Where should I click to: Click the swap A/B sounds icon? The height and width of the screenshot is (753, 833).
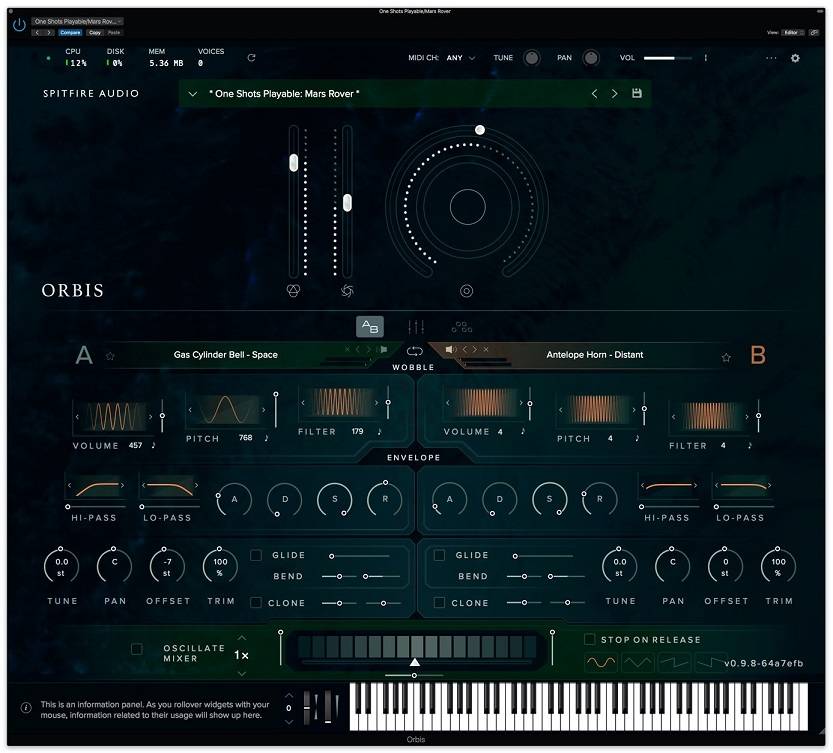click(414, 351)
